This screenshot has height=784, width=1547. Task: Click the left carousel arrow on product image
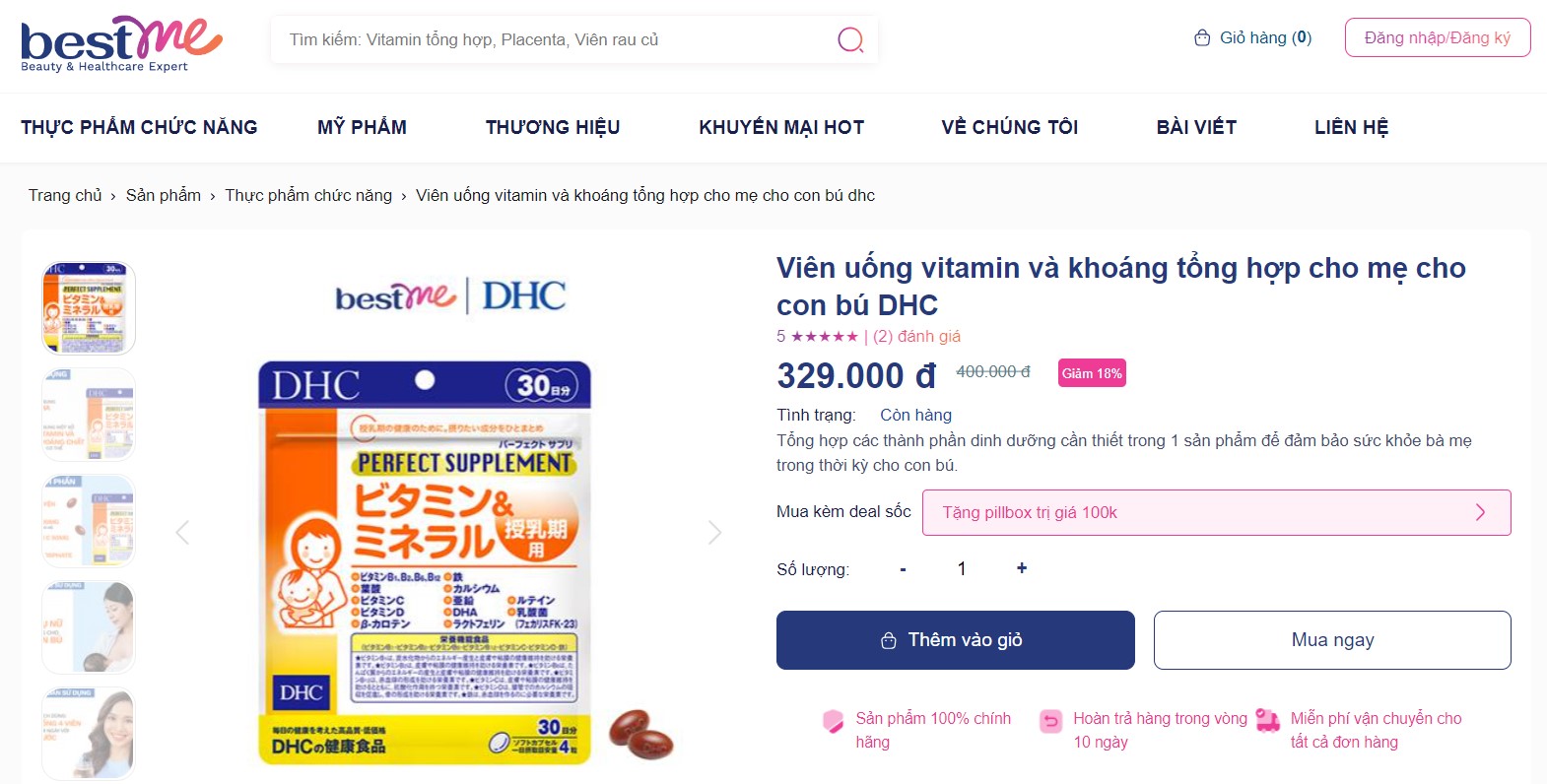coord(182,532)
